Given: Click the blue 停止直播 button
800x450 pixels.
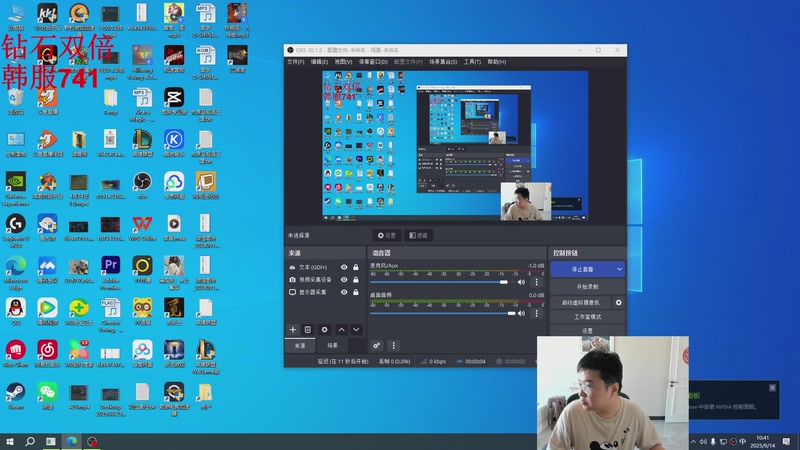Looking at the screenshot, I should pyautogui.click(x=582, y=269).
